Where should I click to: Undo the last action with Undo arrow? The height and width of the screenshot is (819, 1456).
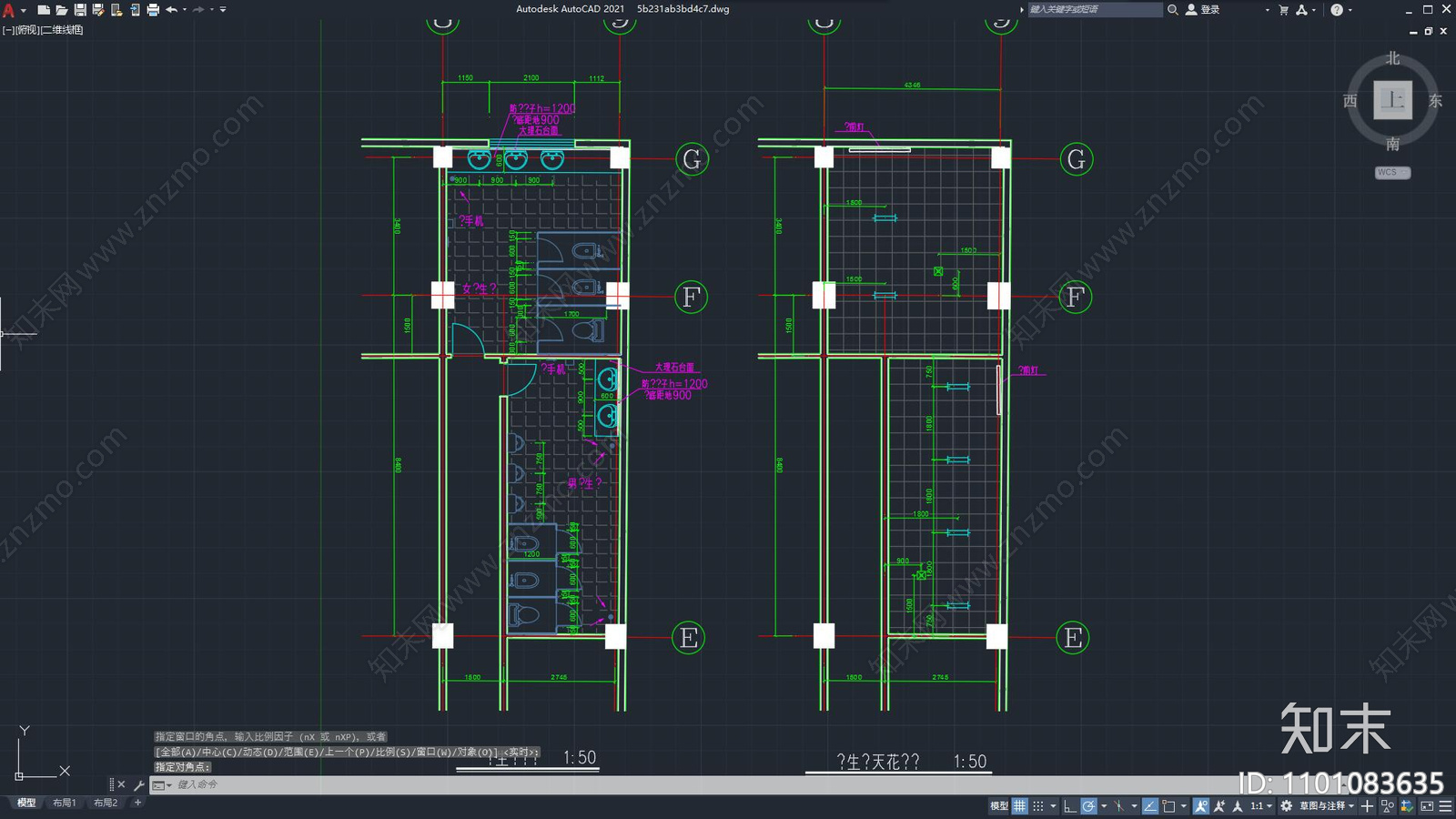[171, 10]
